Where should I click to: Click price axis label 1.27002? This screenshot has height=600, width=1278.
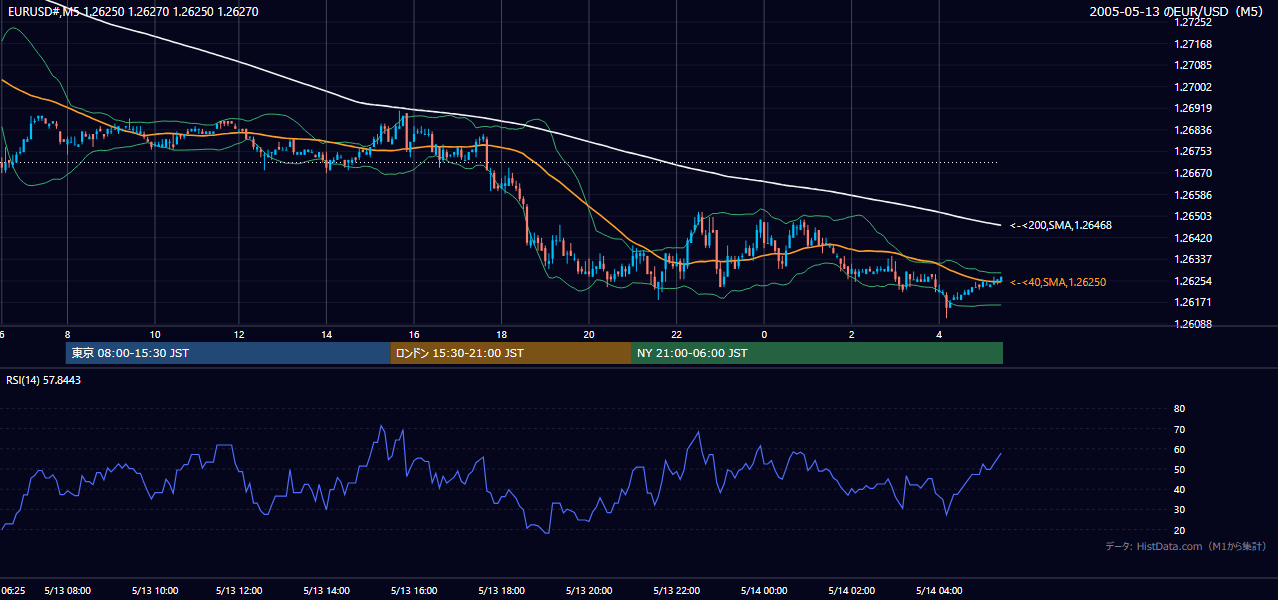tap(1194, 87)
